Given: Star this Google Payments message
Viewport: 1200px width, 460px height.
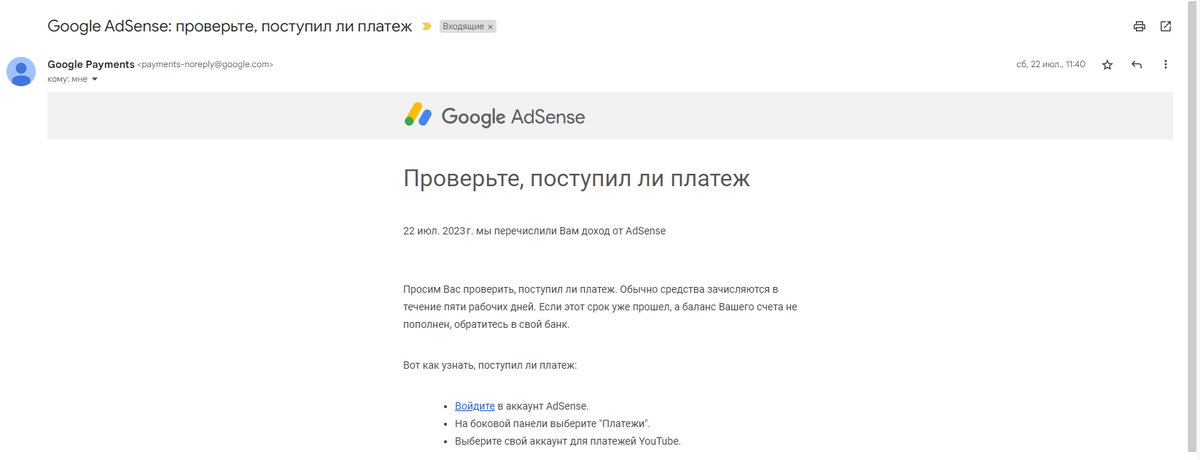Looking at the screenshot, I should (x=1107, y=64).
